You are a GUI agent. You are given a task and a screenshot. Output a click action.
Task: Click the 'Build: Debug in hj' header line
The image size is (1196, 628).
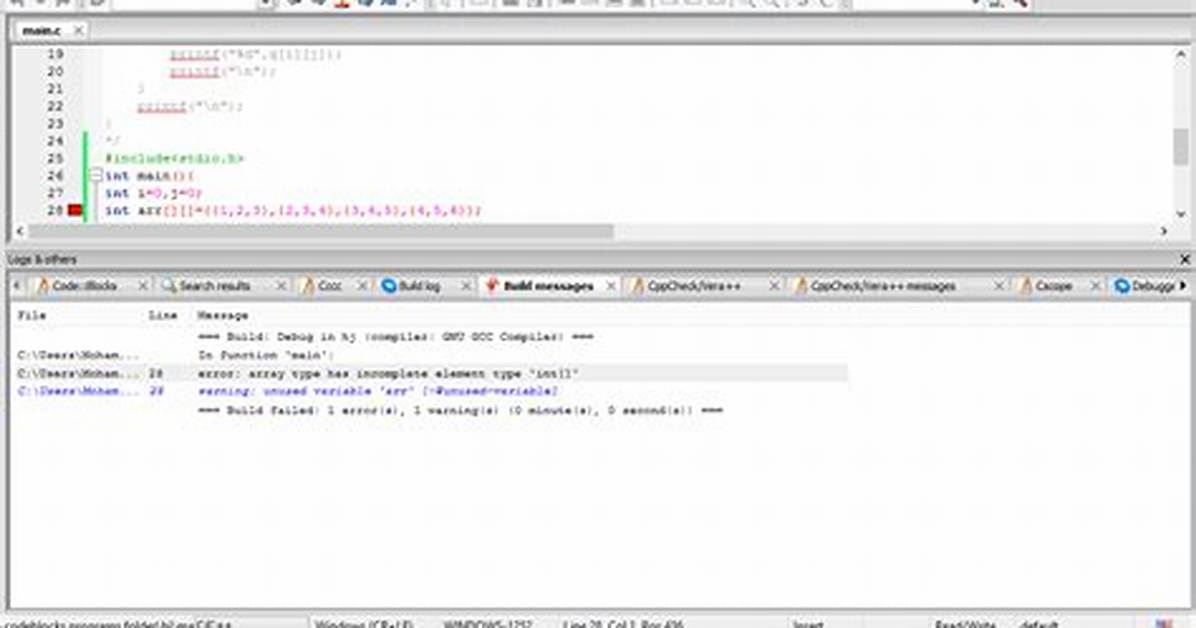pos(395,337)
